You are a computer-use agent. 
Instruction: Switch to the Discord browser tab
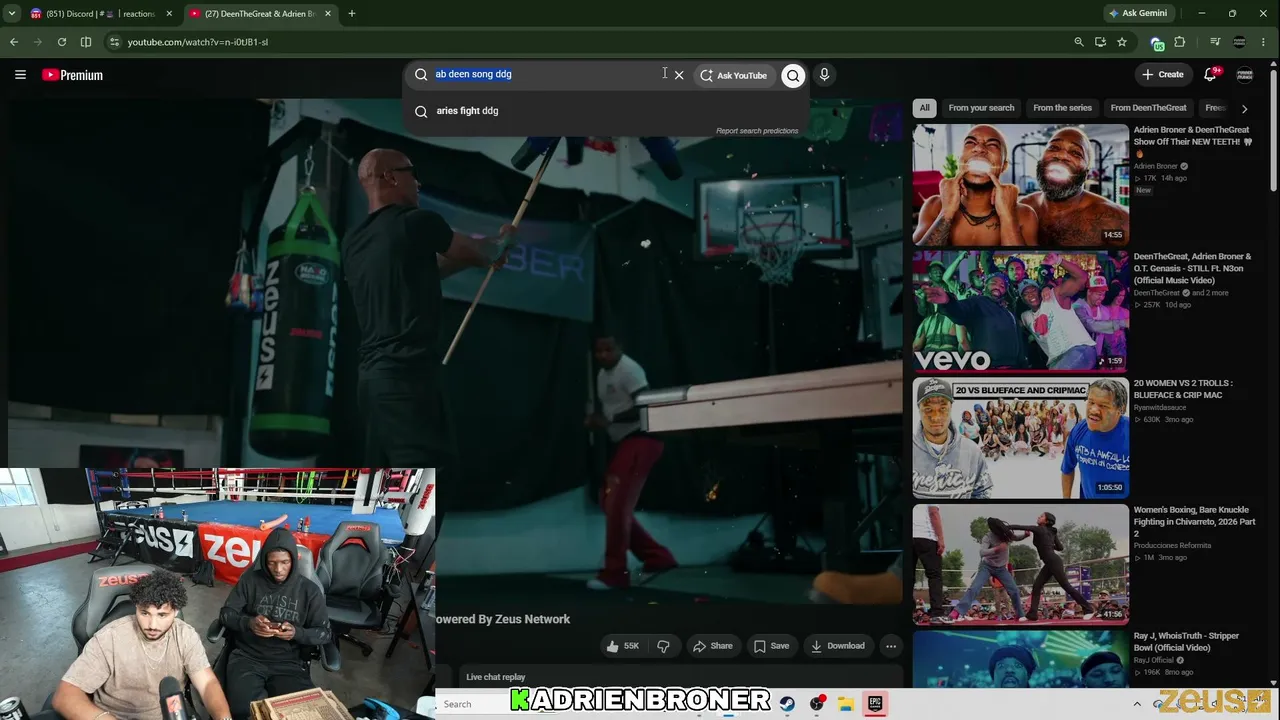100,14
